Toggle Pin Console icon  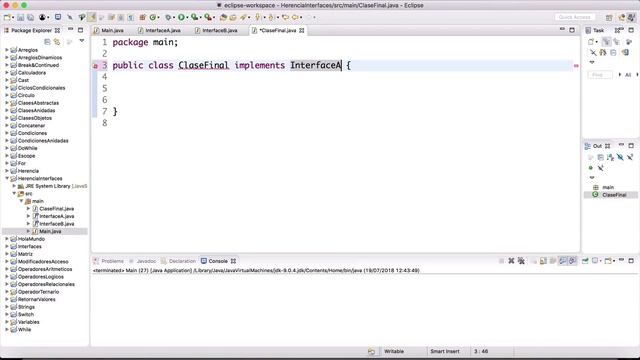coord(585,261)
